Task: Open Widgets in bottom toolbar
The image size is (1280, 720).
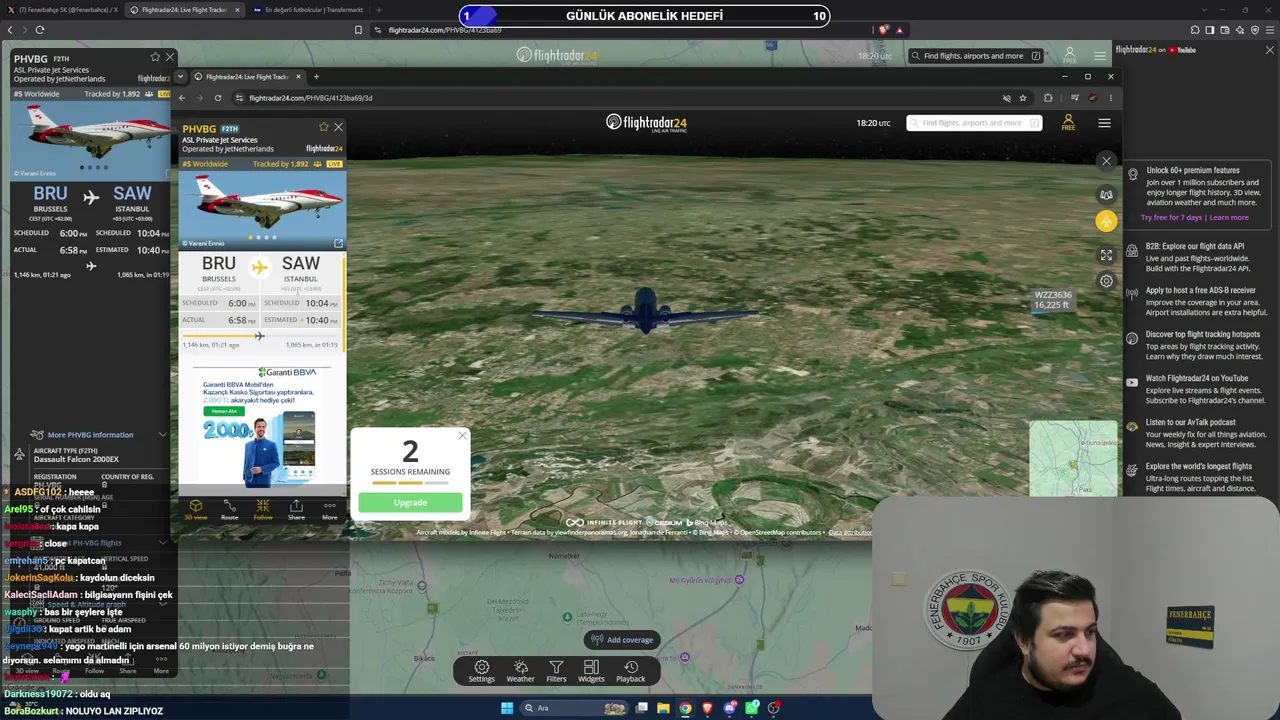Action: tap(591, 671)
